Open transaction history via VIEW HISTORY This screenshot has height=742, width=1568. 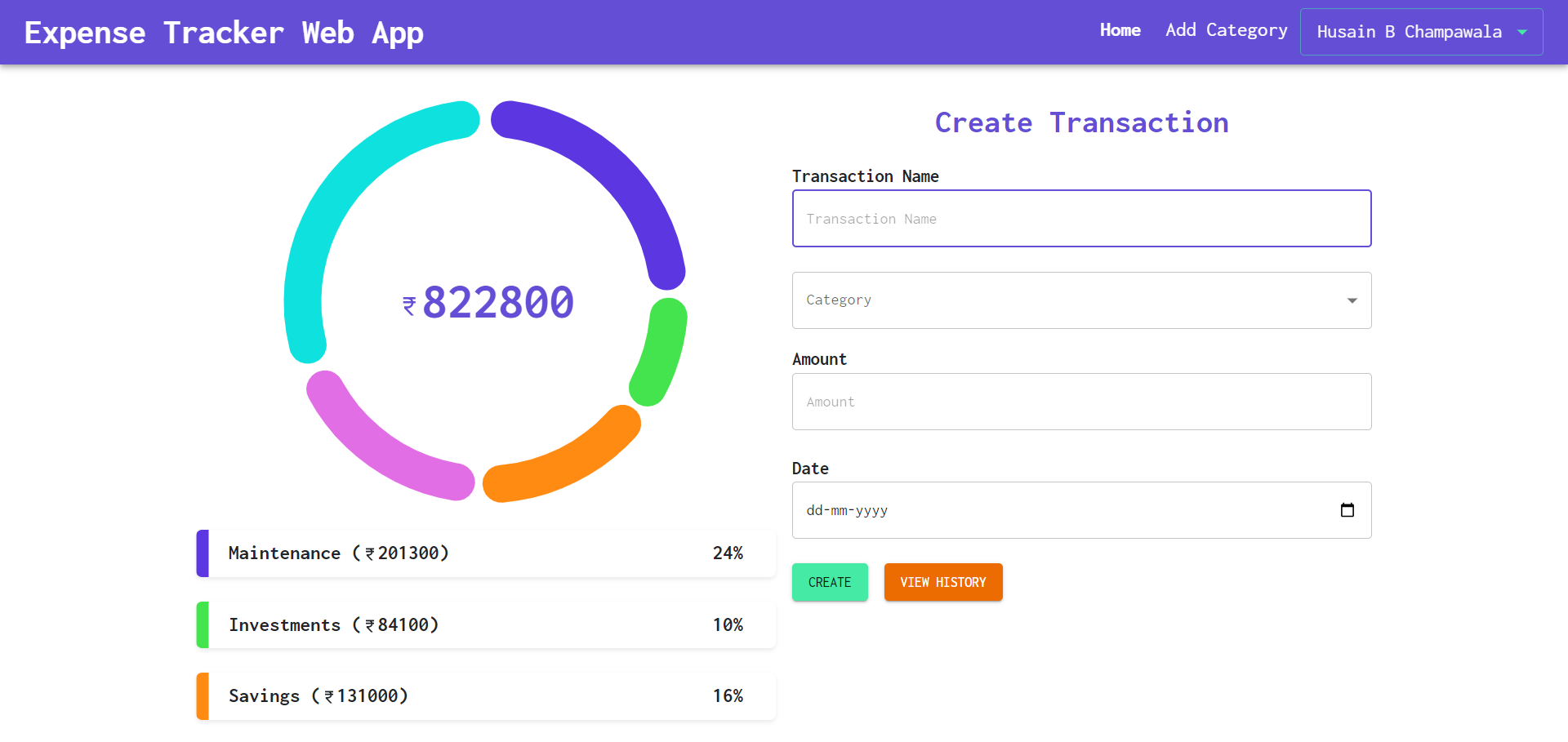tap(943, 582)
